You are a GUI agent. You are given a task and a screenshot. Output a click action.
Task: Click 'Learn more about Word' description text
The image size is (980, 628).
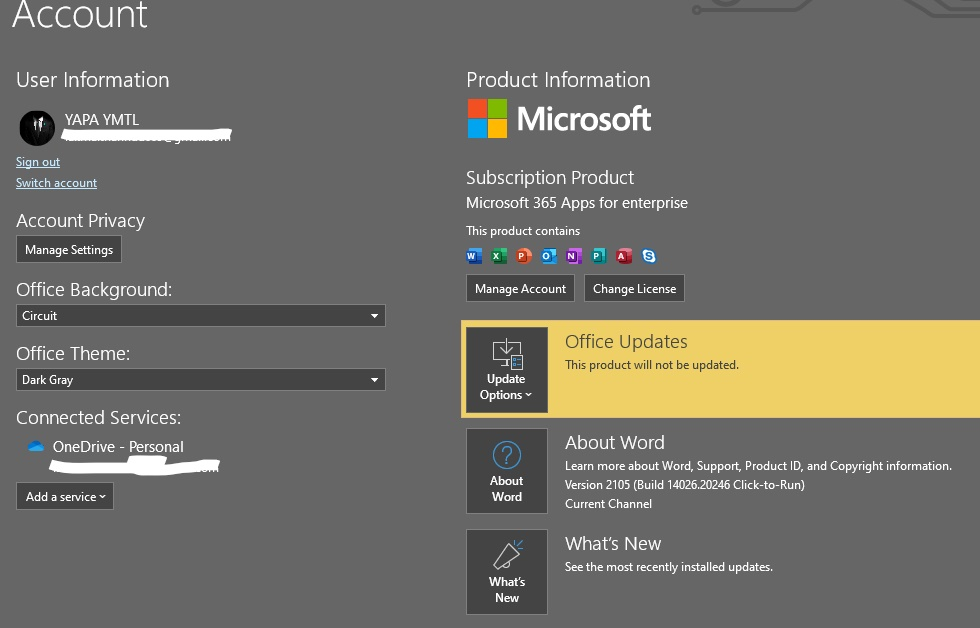758,466
